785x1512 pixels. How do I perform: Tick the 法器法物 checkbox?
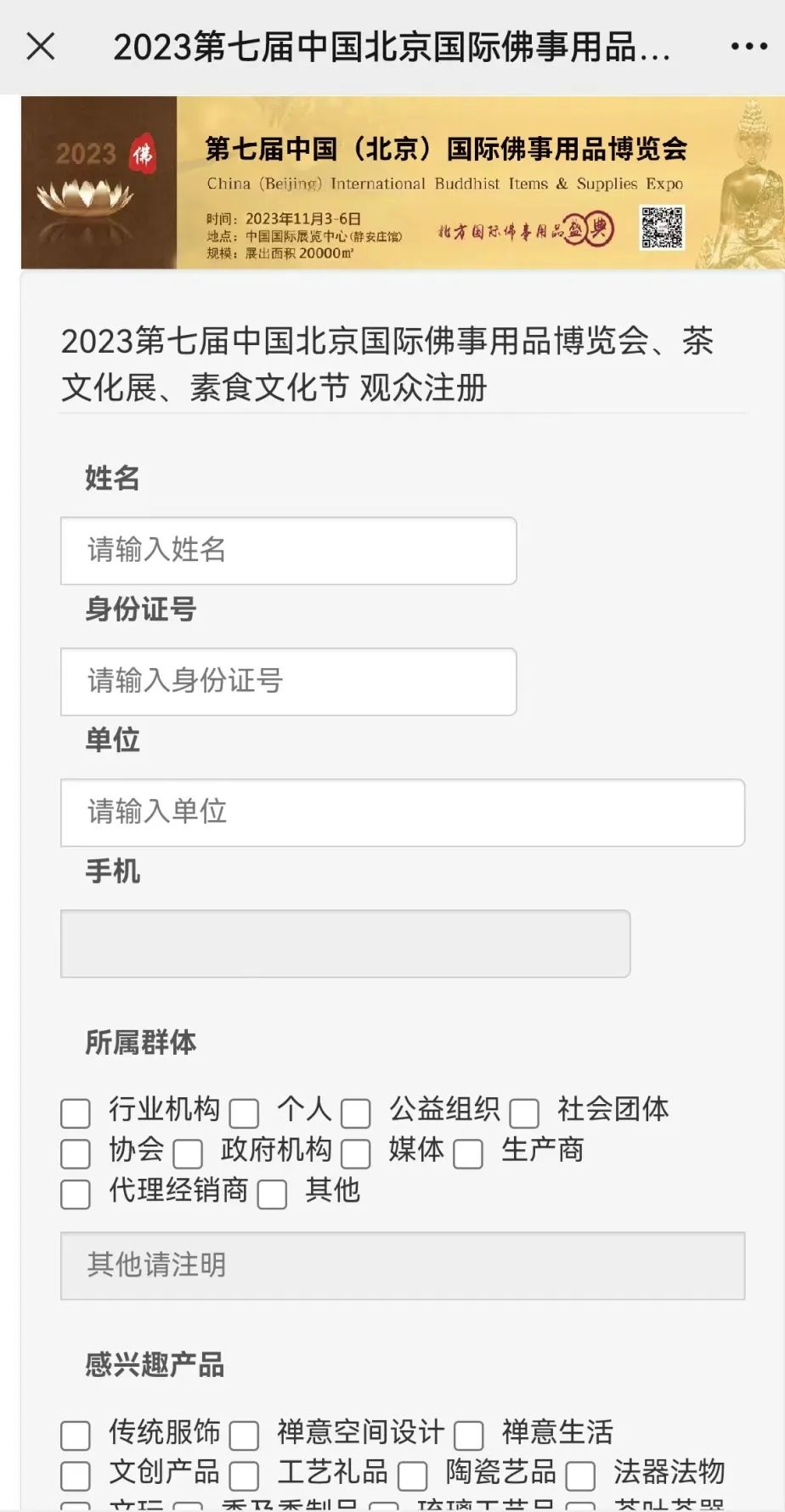tap(580, 1476)
